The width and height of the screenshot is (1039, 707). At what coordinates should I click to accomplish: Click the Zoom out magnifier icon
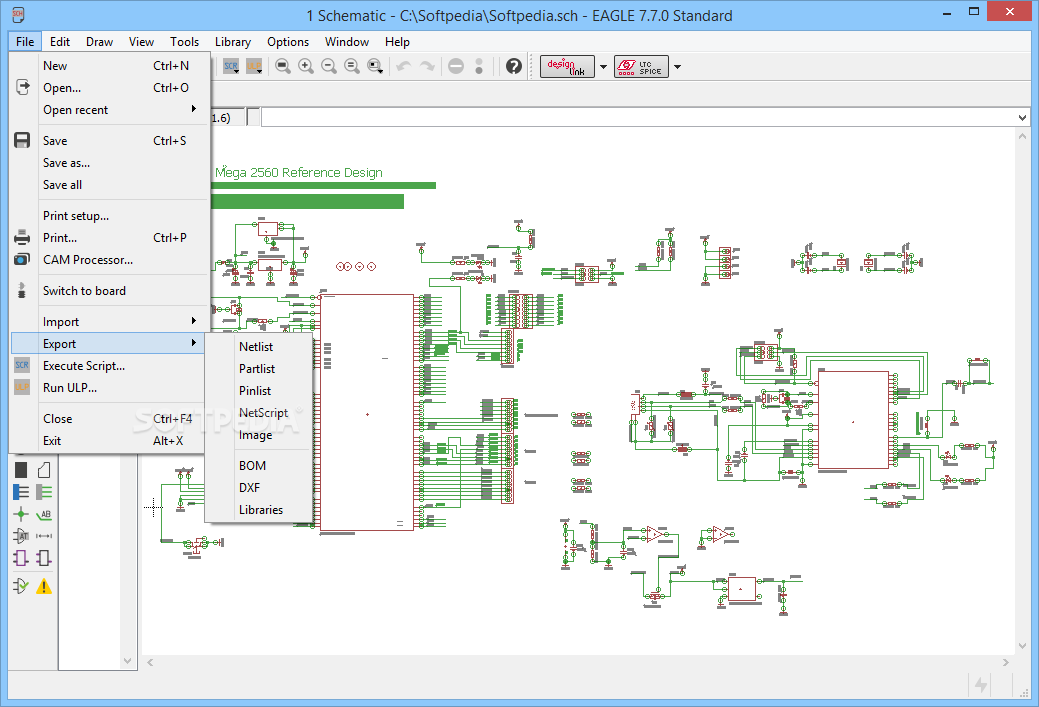tap(329, 66)
